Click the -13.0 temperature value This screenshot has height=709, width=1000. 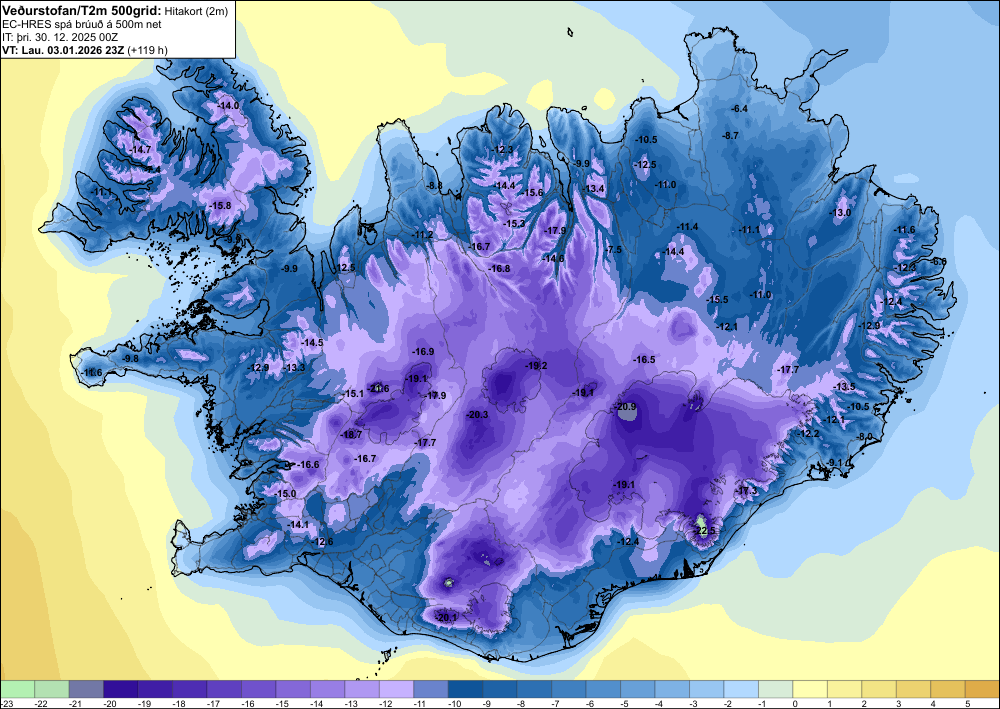(840, 213)
